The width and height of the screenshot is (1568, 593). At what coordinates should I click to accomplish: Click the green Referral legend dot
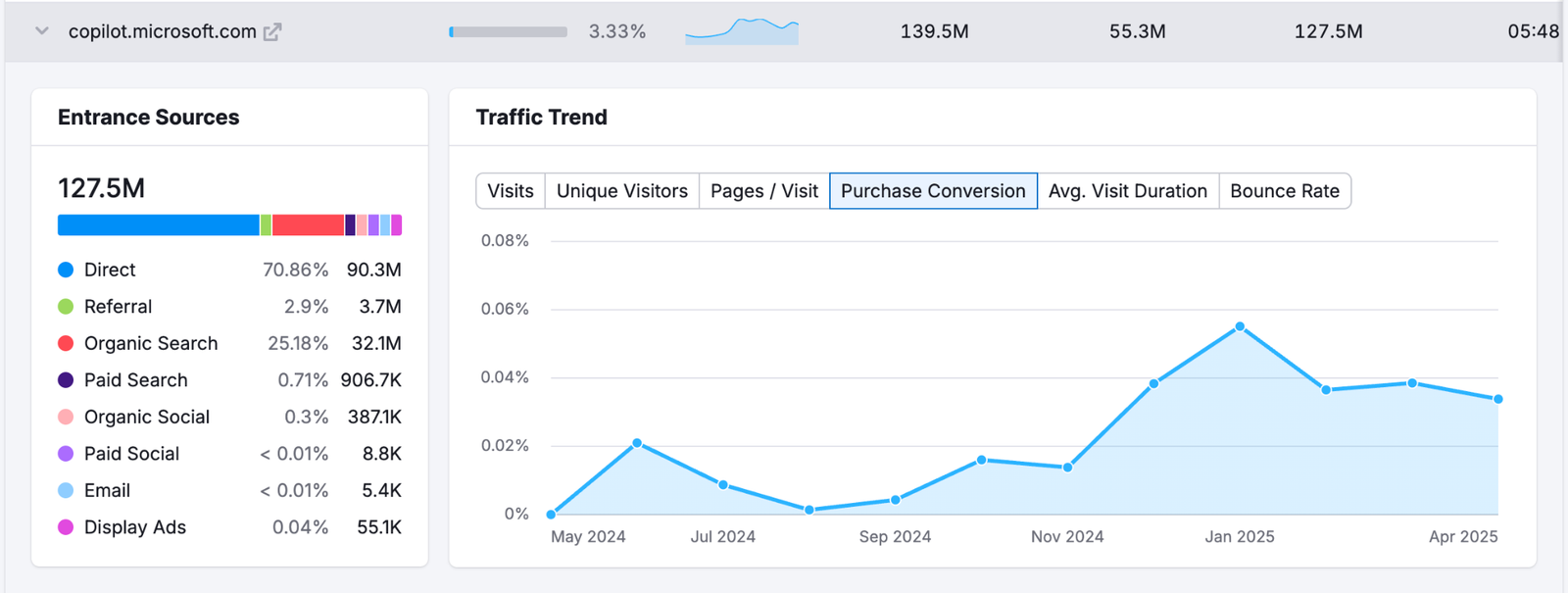click(x=66, y=307)
